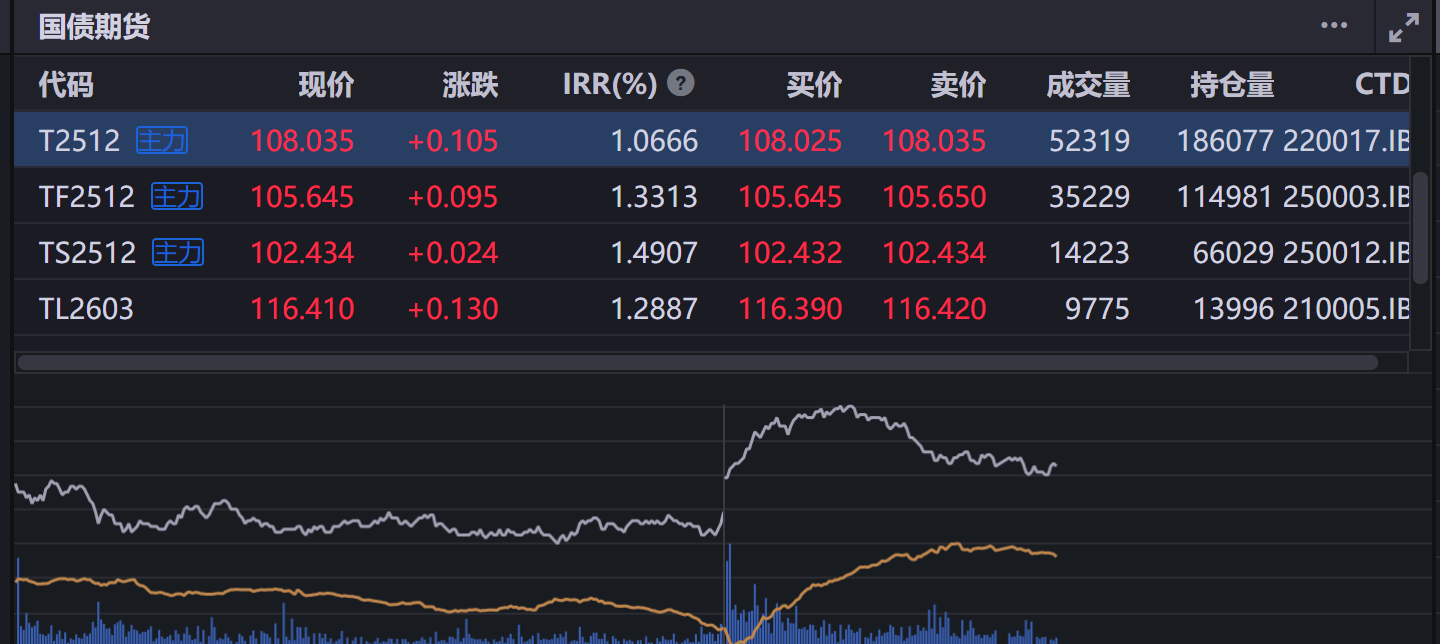
Task: Click volume value 14223
Action: coord(1090,252)
